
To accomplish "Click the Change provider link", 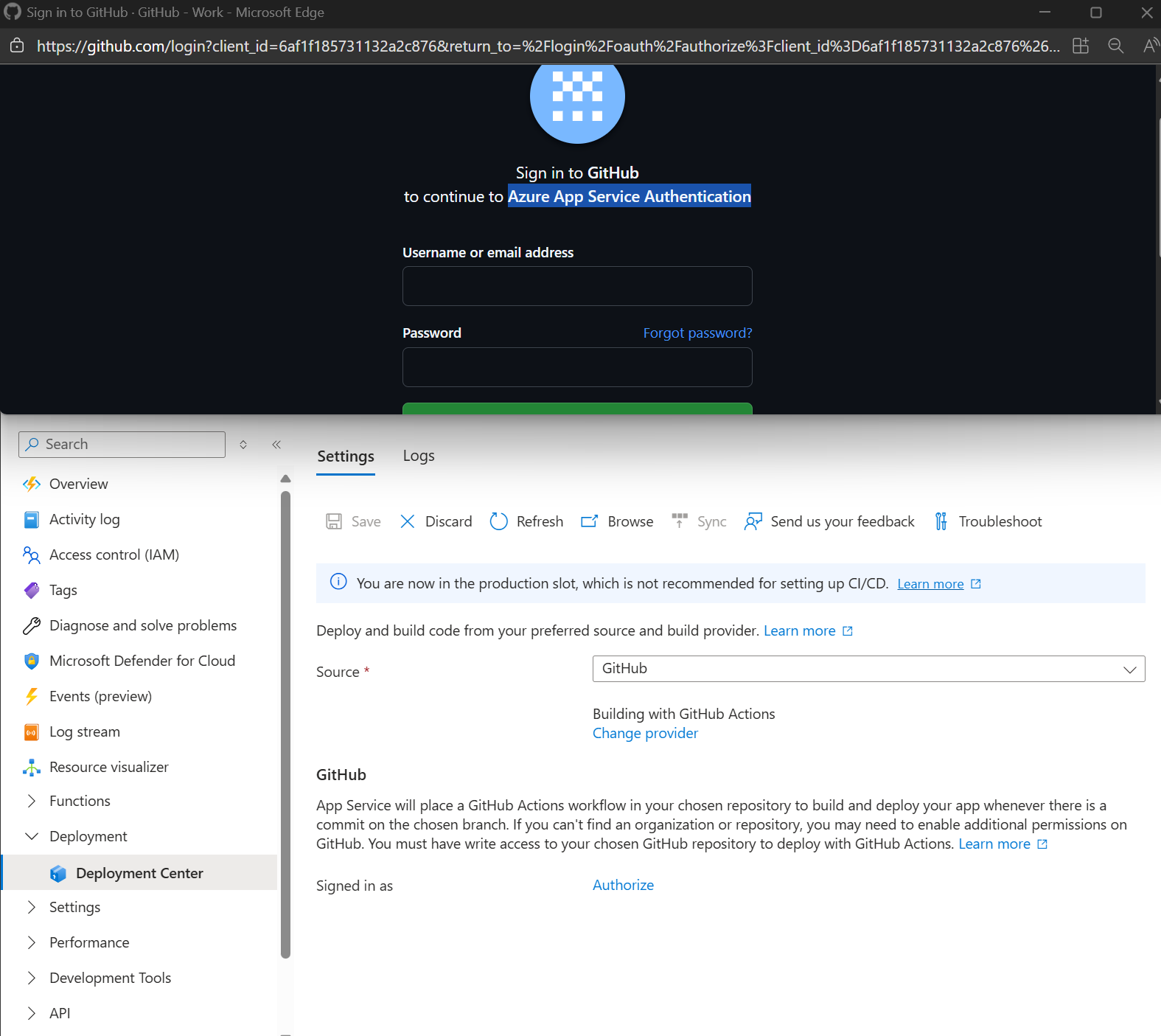I will 645,733.
